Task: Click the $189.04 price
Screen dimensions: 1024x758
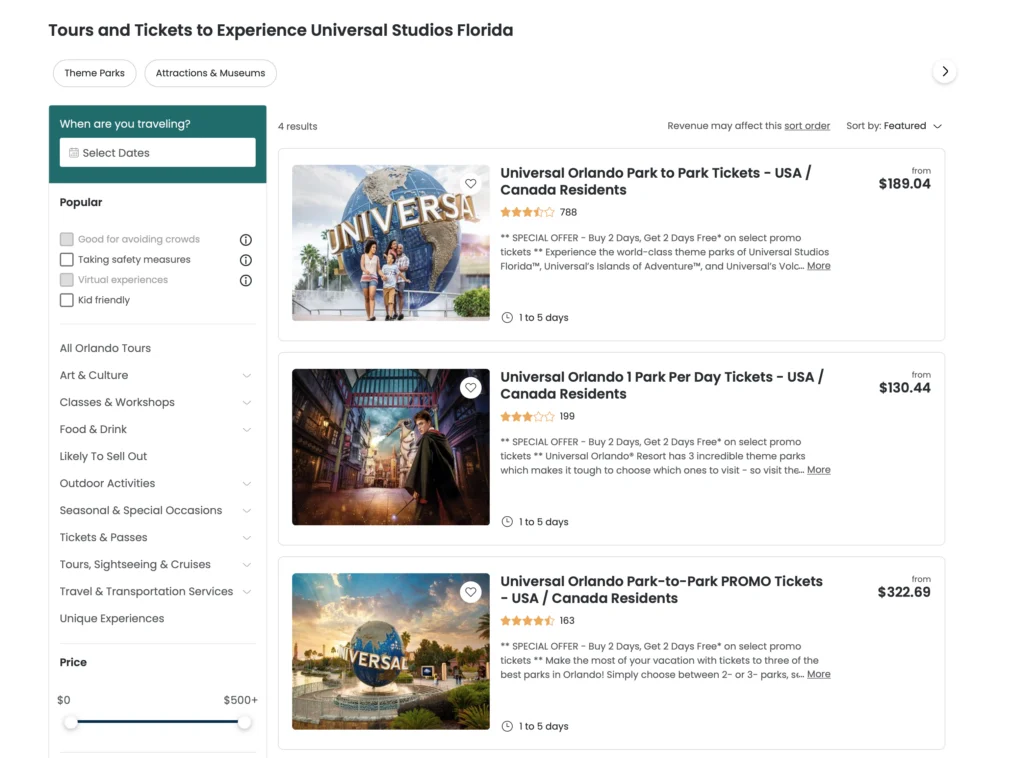Action: 904,184
